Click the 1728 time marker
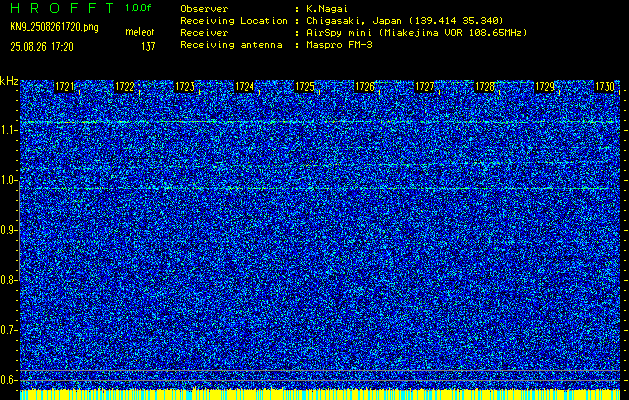This screenshot has width=629, height=400. coord(485,87)
